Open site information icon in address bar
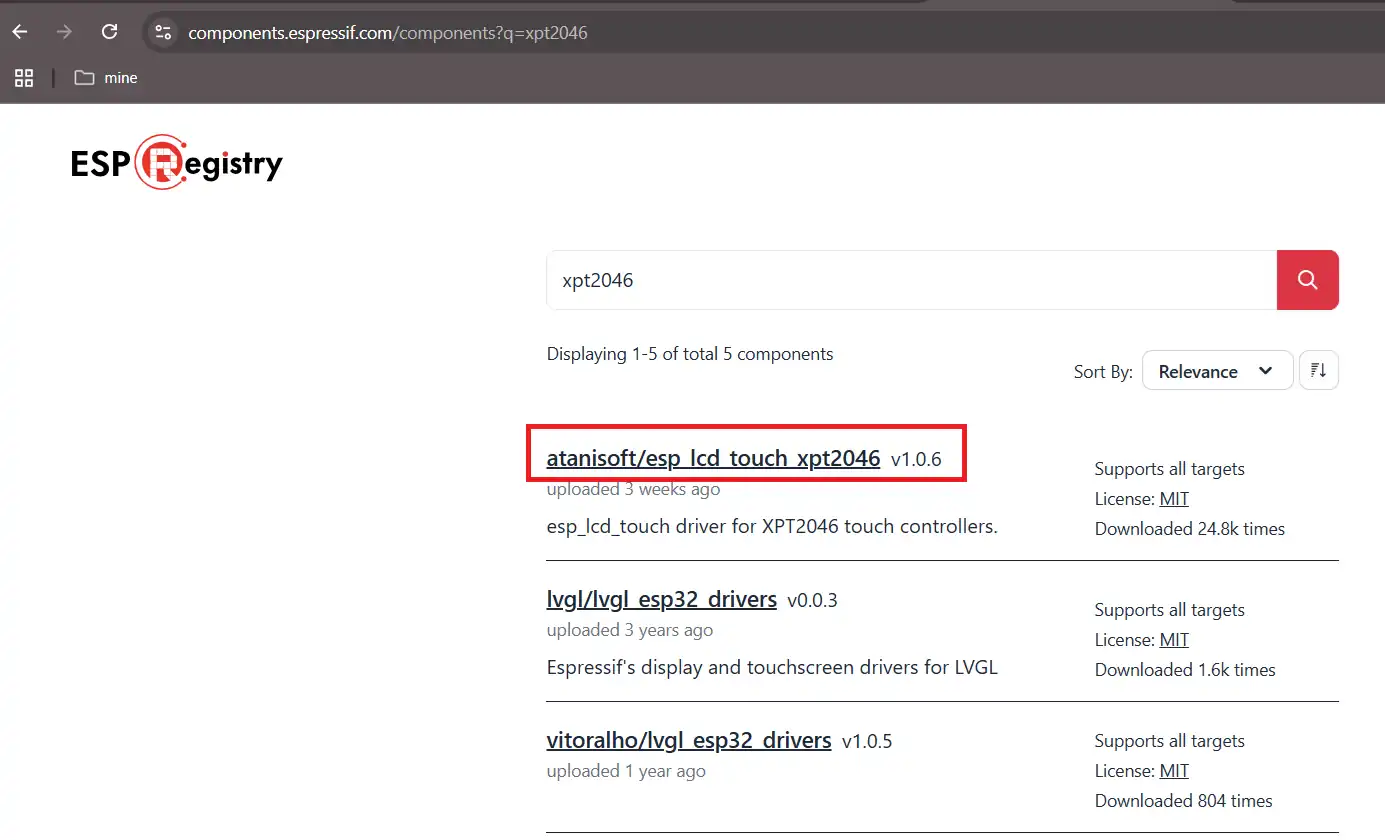1385x840 pixels. coord(164,32)
